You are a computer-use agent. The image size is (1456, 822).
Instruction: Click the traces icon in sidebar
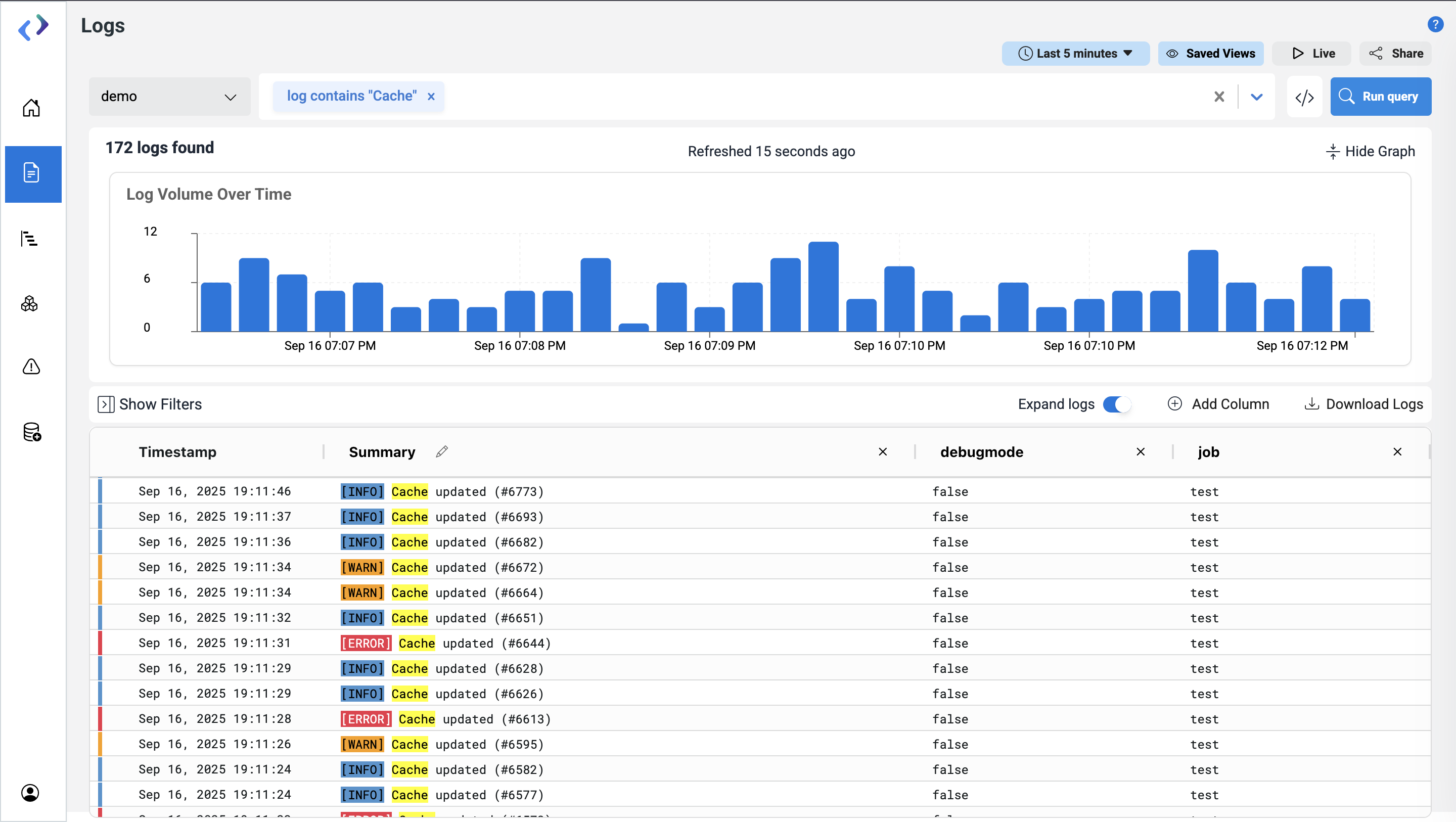click(29, 239)
